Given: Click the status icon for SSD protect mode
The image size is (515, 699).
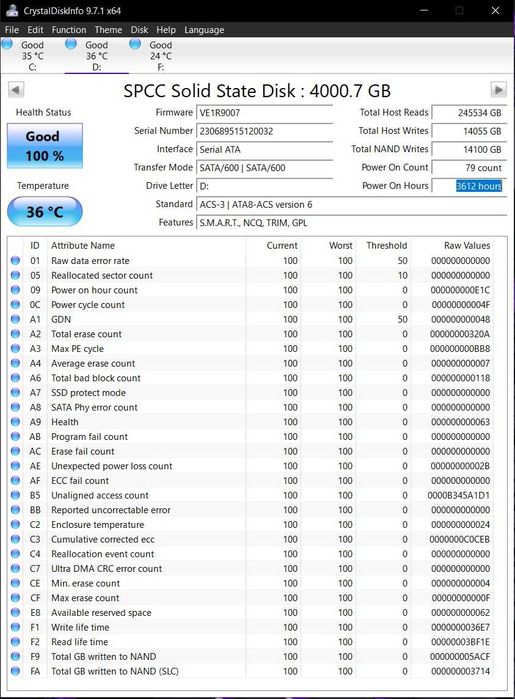Looking at the screenshot, I should point(15,392).
